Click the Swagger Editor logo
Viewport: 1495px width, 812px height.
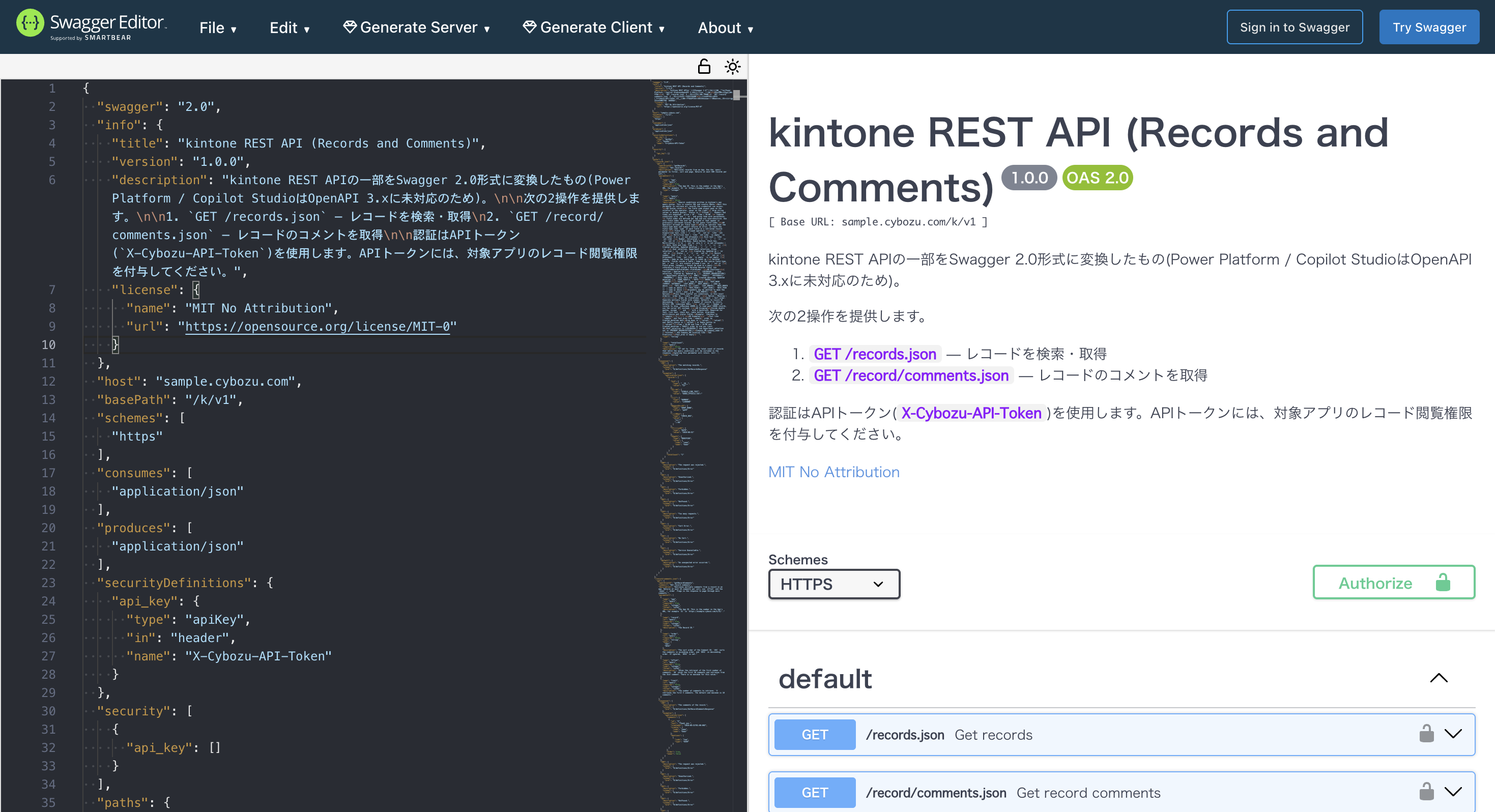(x=91, y=25)
